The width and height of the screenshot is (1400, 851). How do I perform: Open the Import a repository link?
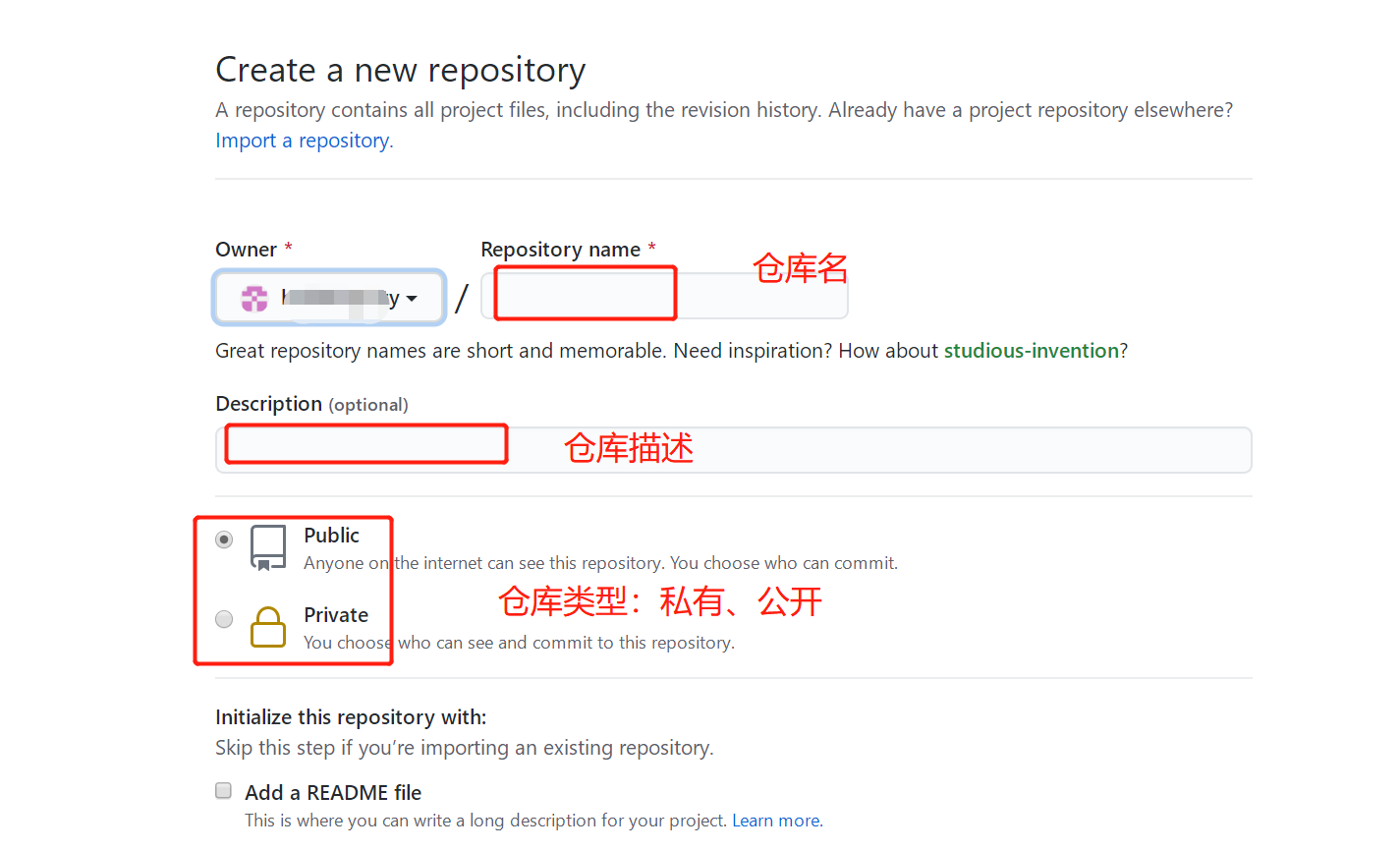tap(305, 141)
